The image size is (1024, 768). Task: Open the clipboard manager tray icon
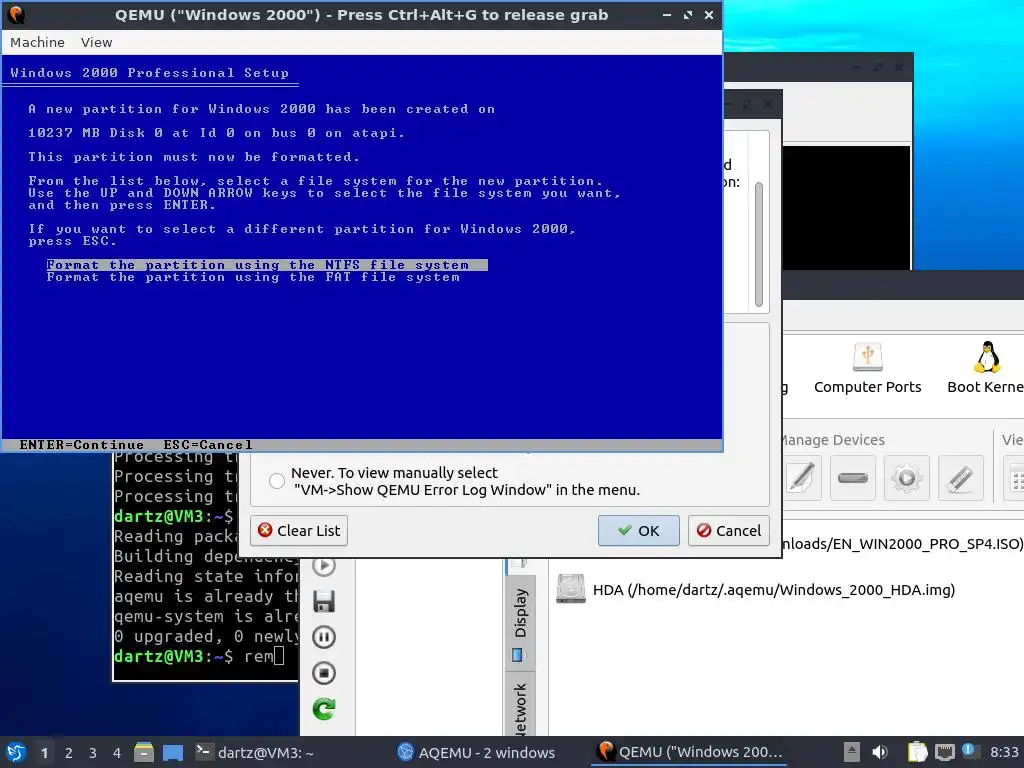pos(917,752)
